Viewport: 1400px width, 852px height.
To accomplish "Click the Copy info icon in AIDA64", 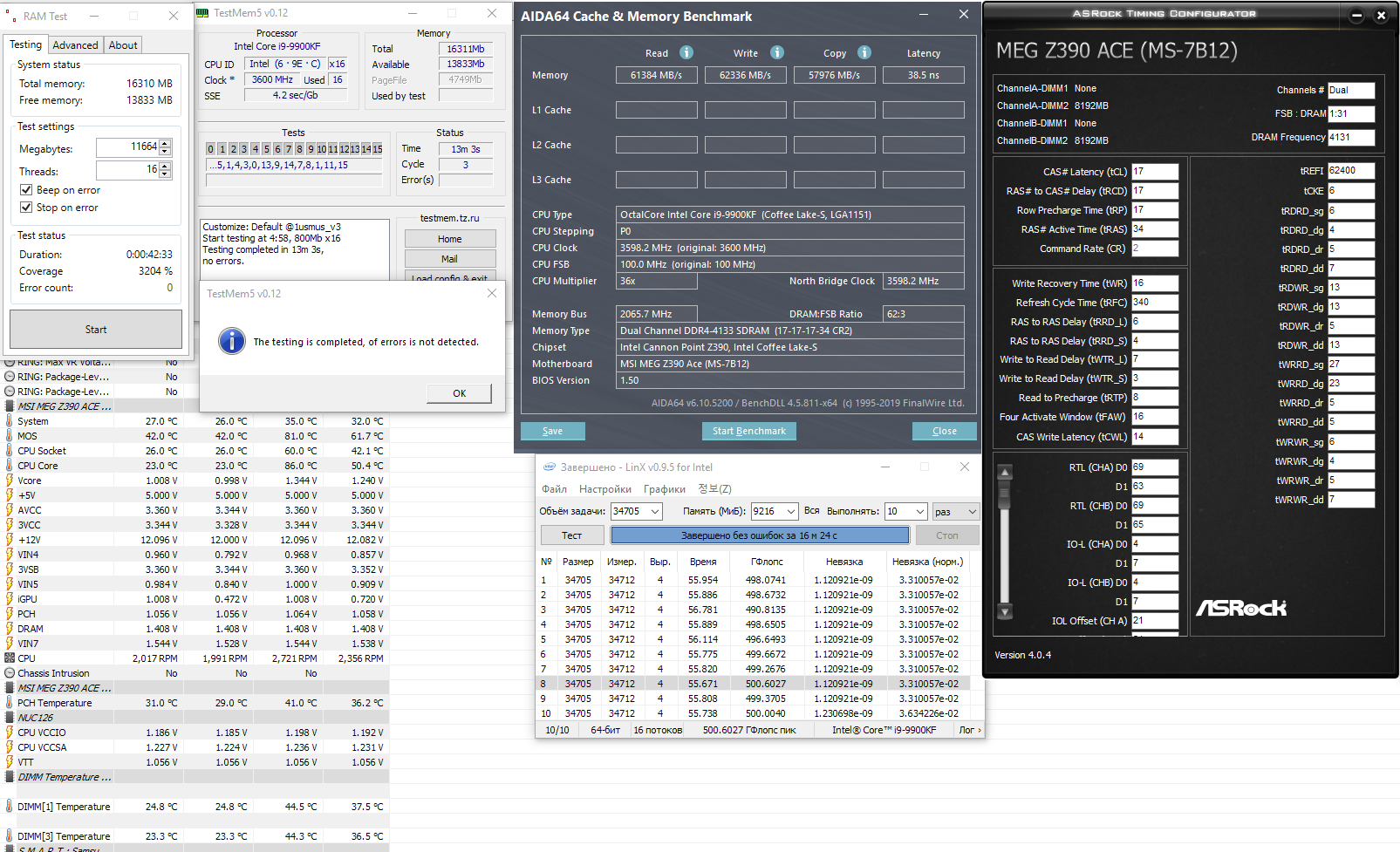I will pos(864,52).
